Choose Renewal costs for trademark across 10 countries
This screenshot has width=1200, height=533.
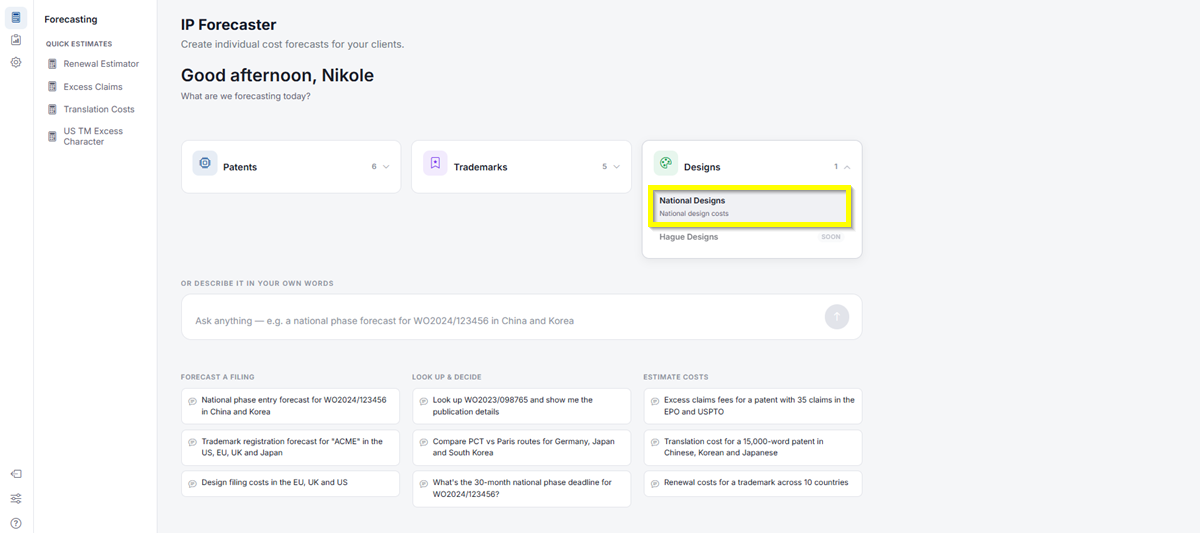tap(752, 483)
